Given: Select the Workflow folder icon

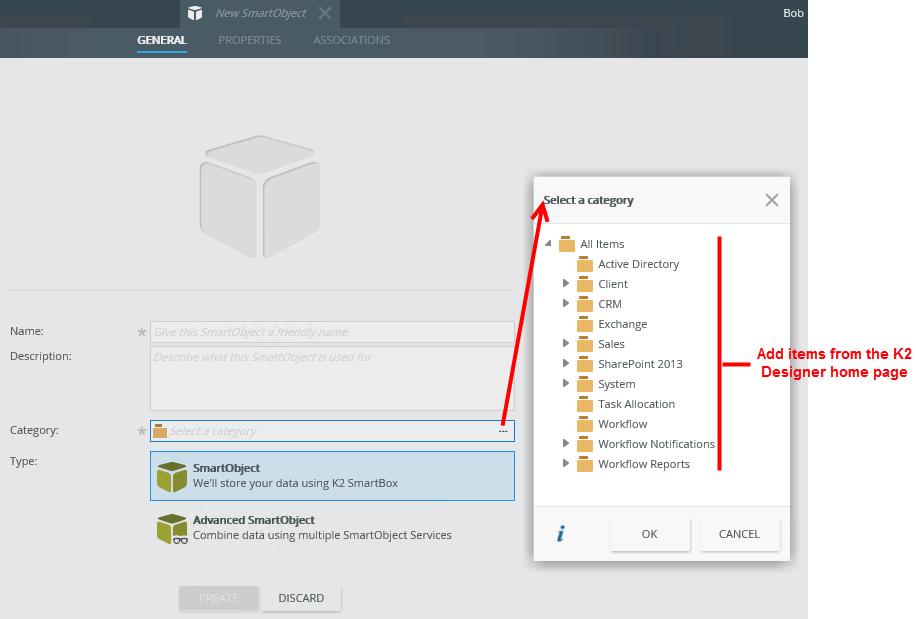Looking at the screenshot, I should (585, 424).
